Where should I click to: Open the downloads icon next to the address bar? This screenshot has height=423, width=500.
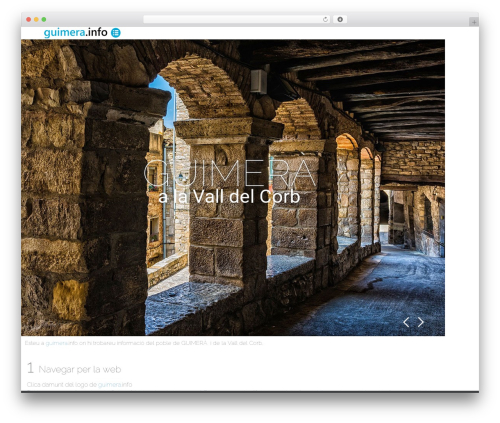coord(340,19)
